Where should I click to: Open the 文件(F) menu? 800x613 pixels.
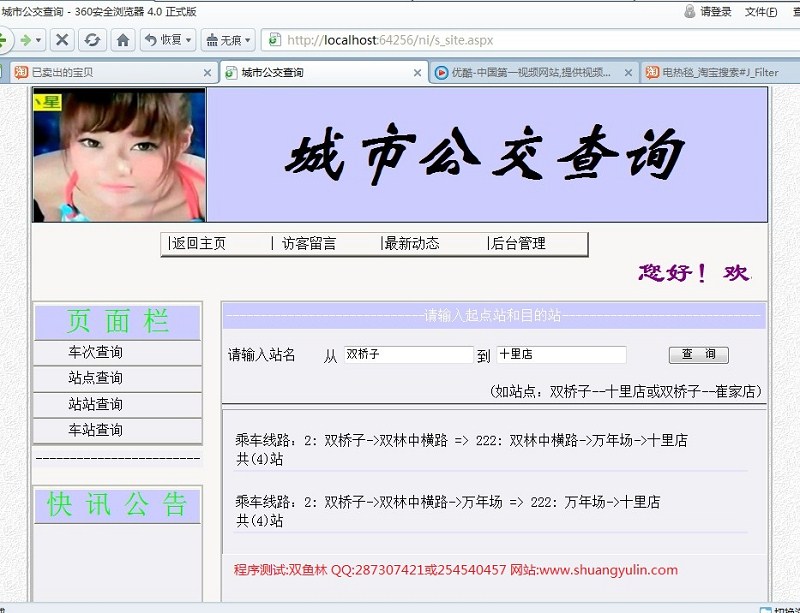coord(761,11)
